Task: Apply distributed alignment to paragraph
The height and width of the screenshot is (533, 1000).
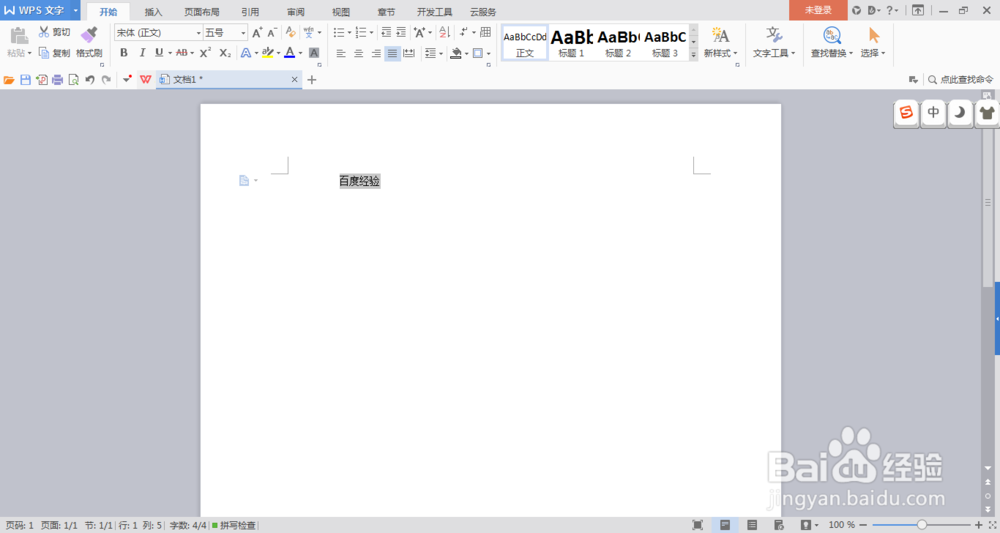Action: pos(409,54)
